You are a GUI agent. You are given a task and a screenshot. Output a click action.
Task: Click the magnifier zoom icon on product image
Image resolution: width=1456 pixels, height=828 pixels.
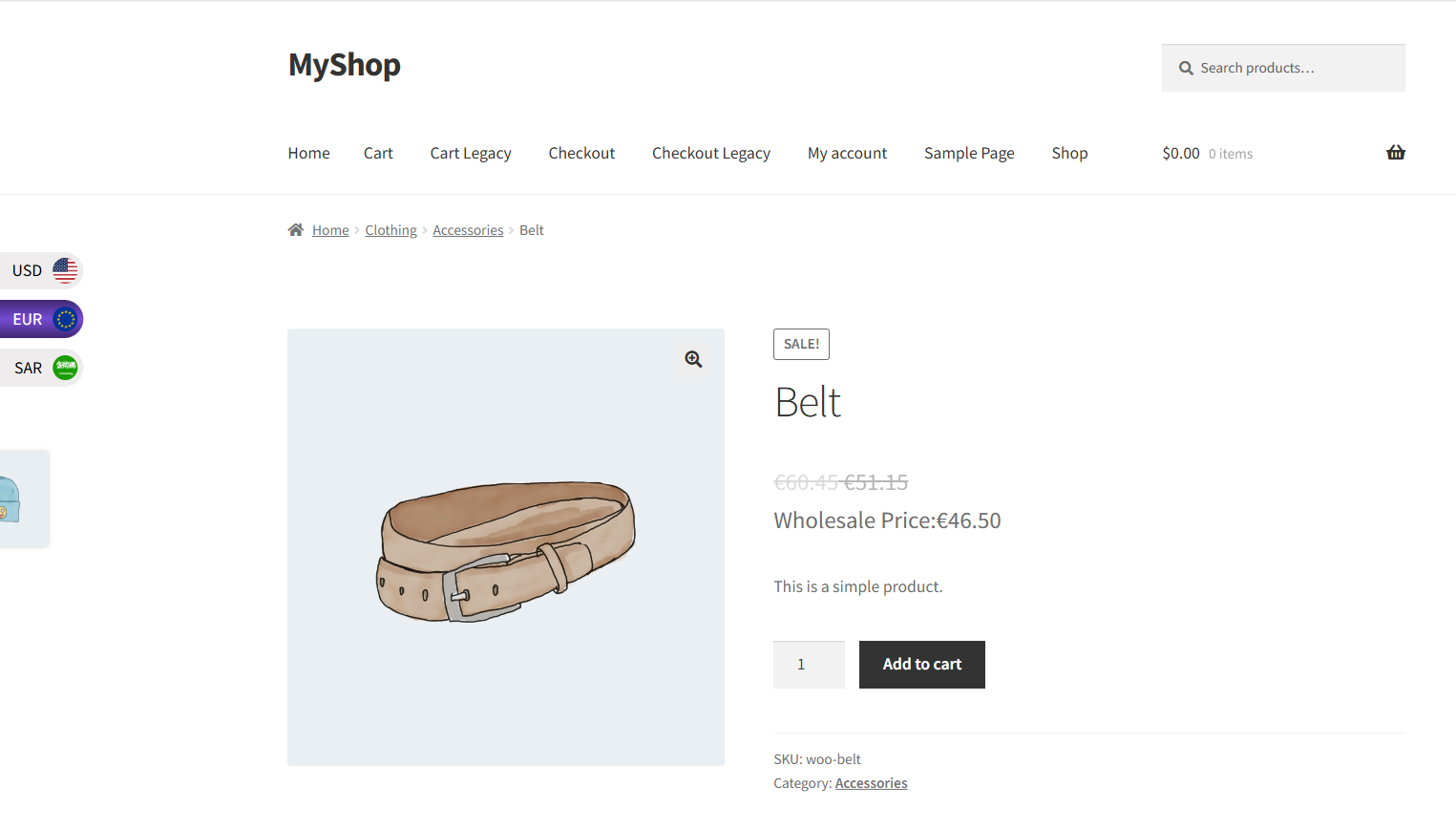(694, 359)
